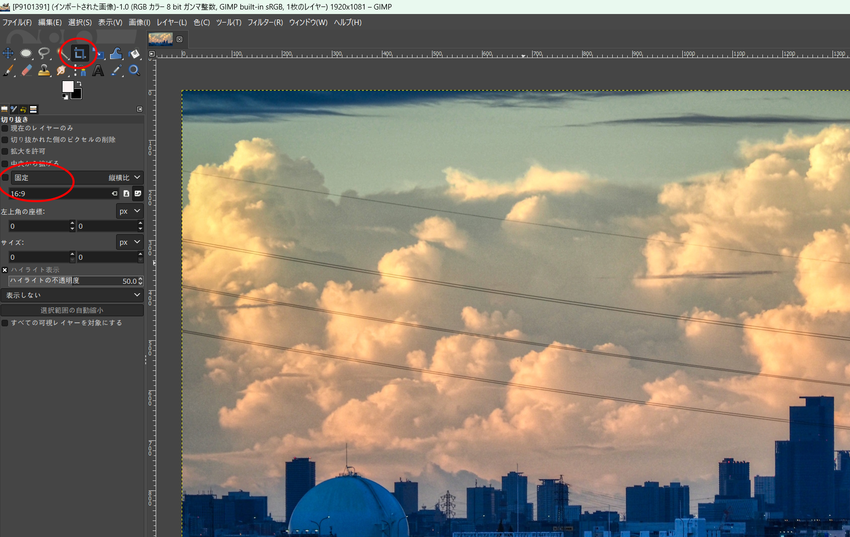Viewport: 850px width, 537px height.
Task: Reset colors to default black and white
Action: [65, 96]
